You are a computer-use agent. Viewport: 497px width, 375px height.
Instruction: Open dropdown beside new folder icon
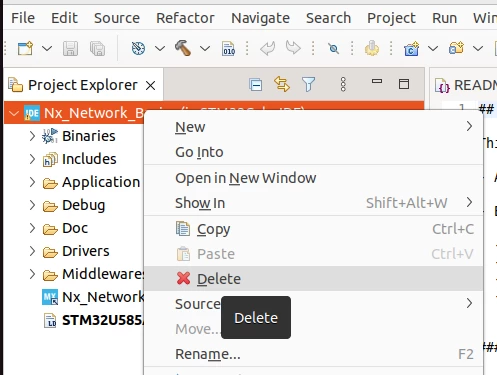coord(478,49)
